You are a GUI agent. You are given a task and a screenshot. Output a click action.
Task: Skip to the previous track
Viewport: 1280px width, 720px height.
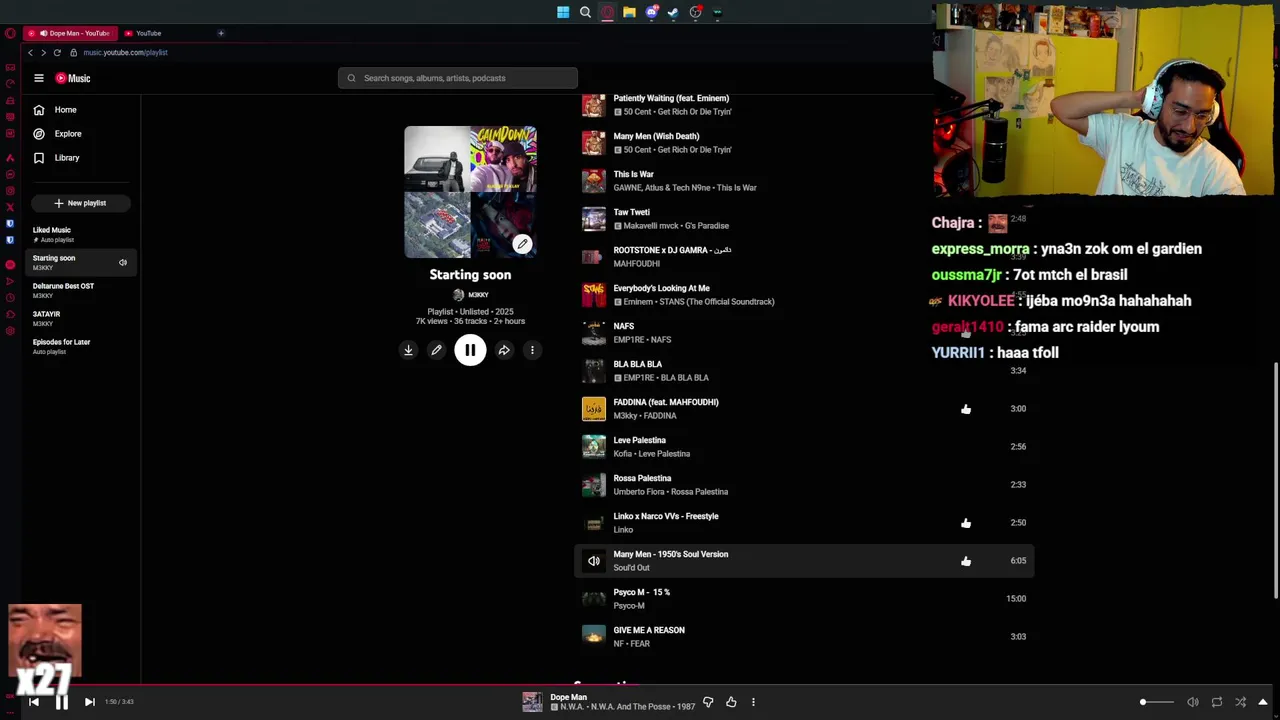pos(33,702)
